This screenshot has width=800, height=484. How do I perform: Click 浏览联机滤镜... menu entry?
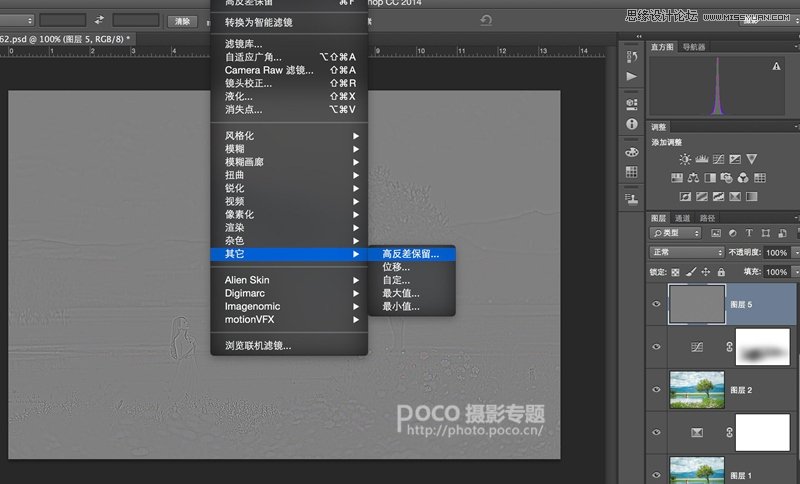click(x=289, y=346)
